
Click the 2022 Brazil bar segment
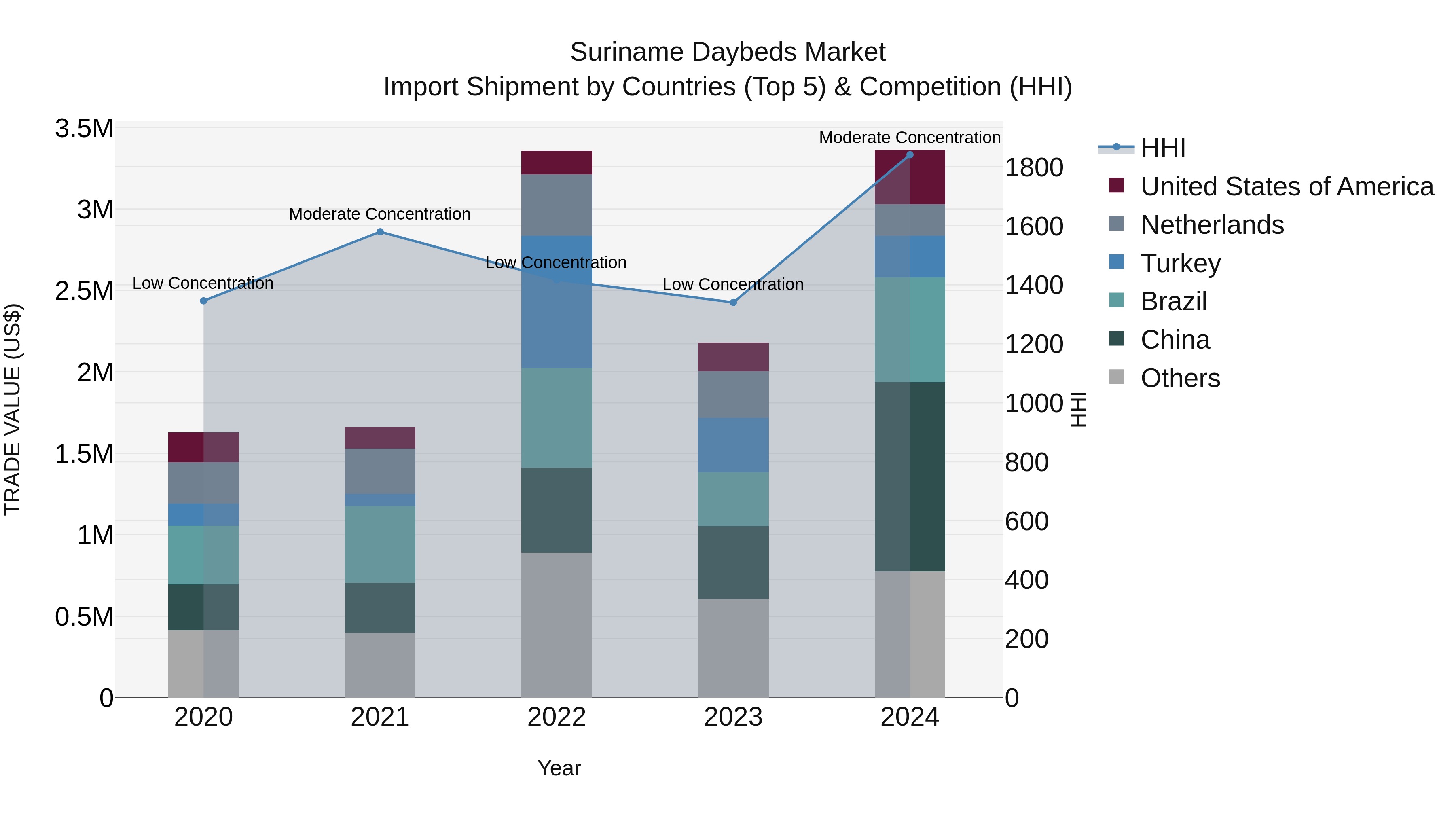click(x=557, y=418)
